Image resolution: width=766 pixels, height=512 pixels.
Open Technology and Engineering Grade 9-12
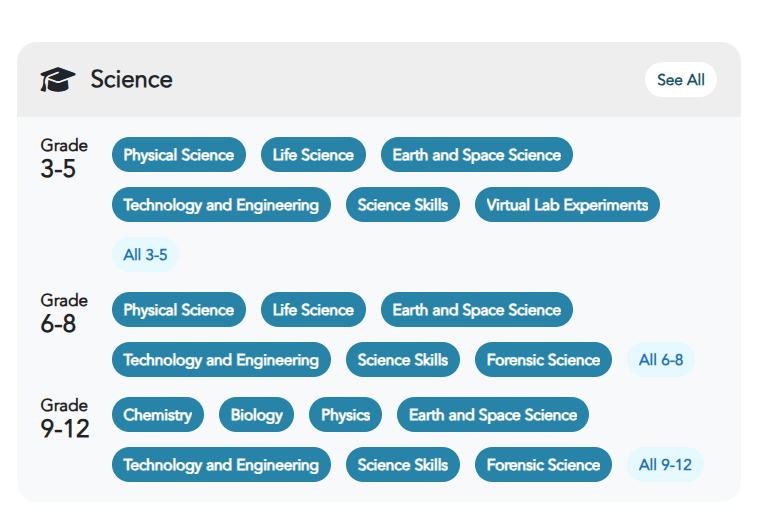tap(221, 465)
